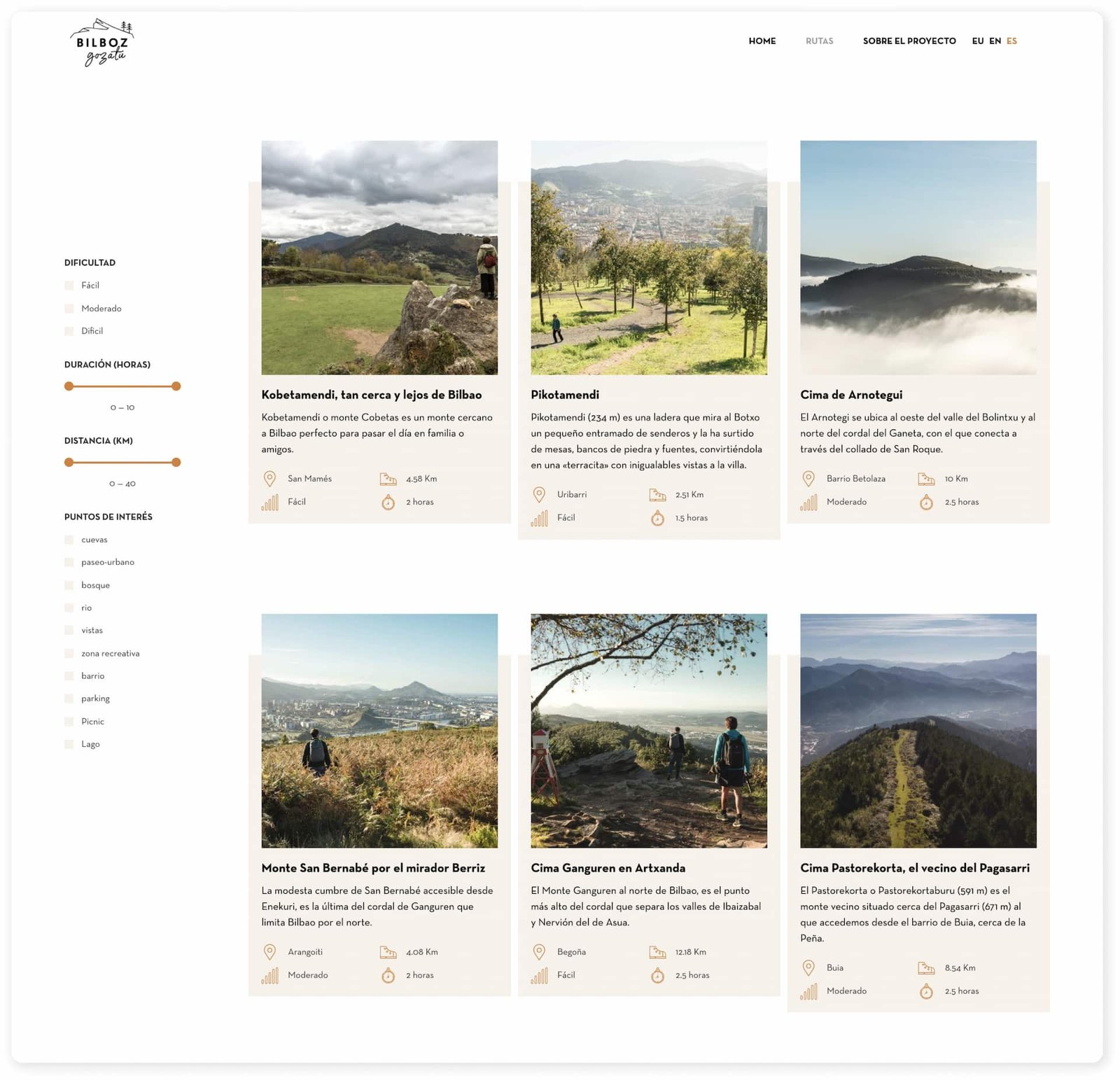Open Kobetamendi, tan cerca y lejos de Bilbao

(x=372, y=395)
